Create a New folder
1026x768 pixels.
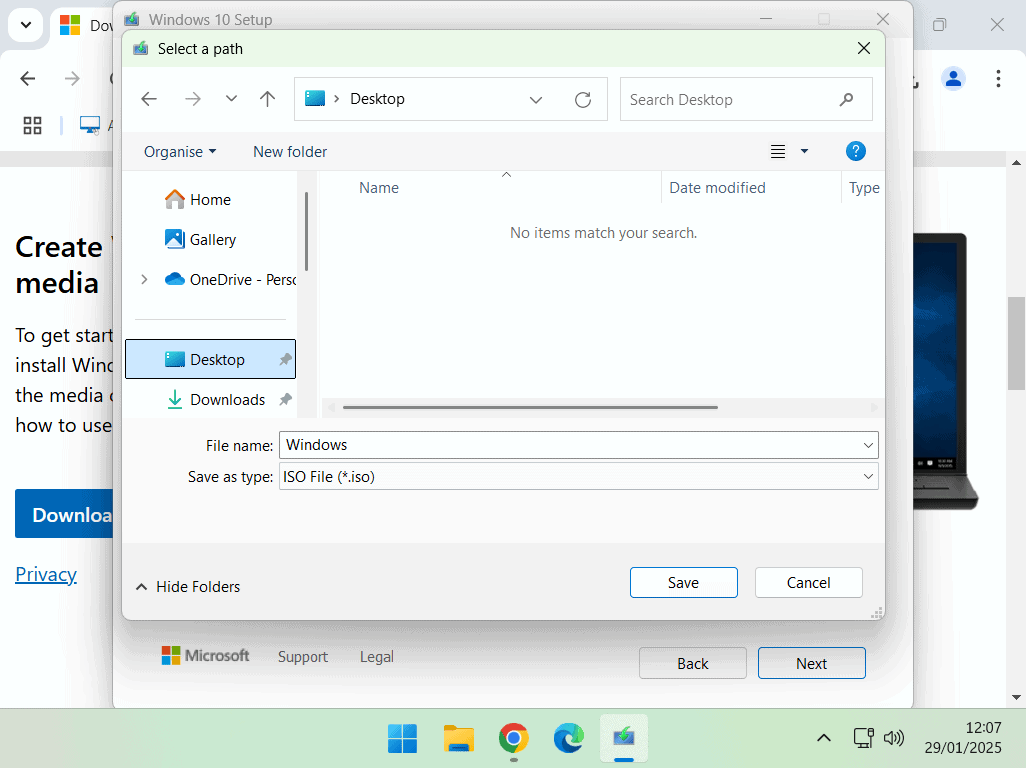click(x=290, y=152)
